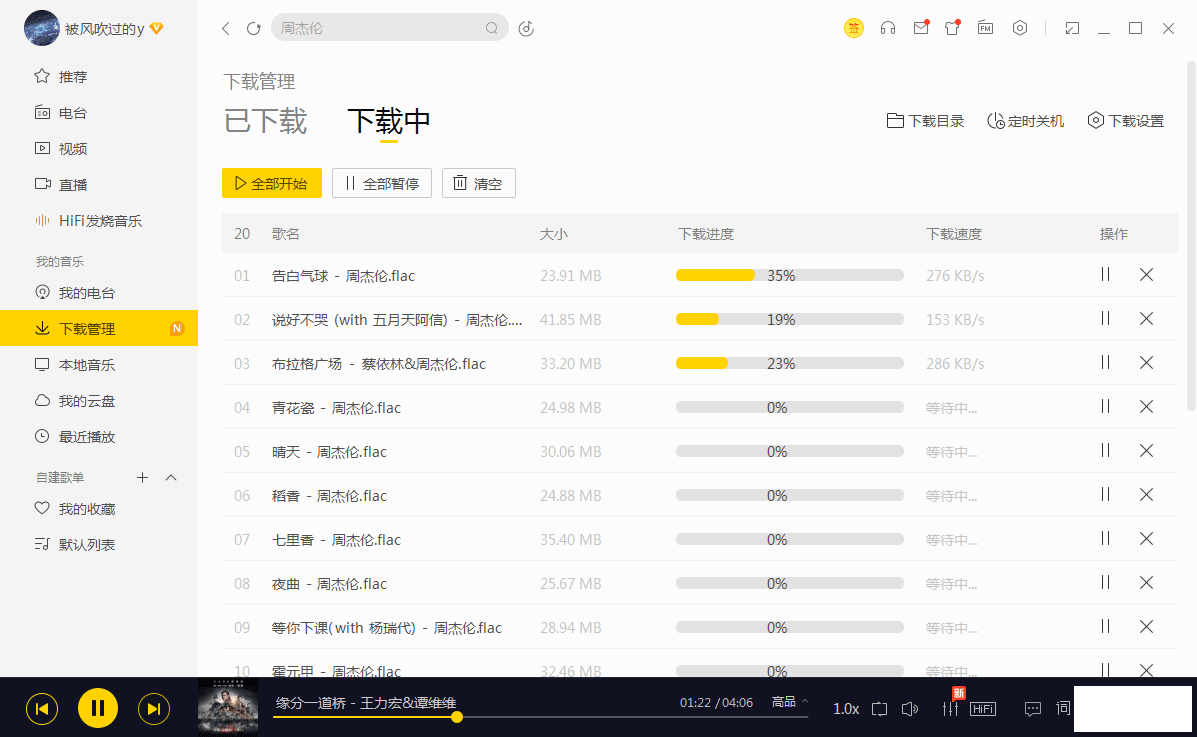Switch to 已下载 tab
1197x737 pixels.
(265, 121)
